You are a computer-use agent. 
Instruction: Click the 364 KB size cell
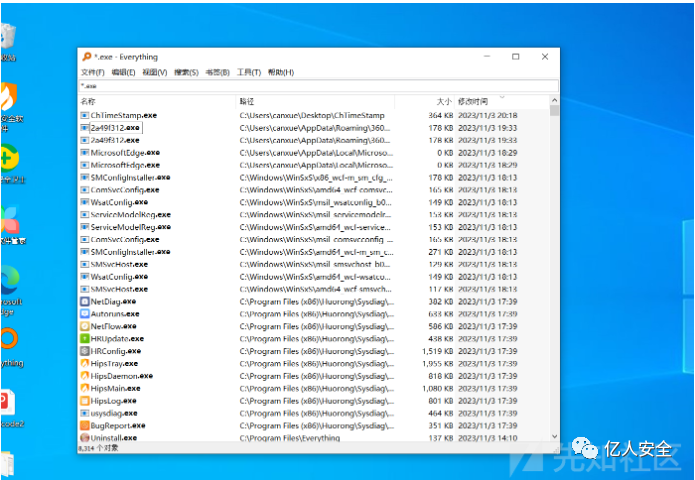[441, 115]
